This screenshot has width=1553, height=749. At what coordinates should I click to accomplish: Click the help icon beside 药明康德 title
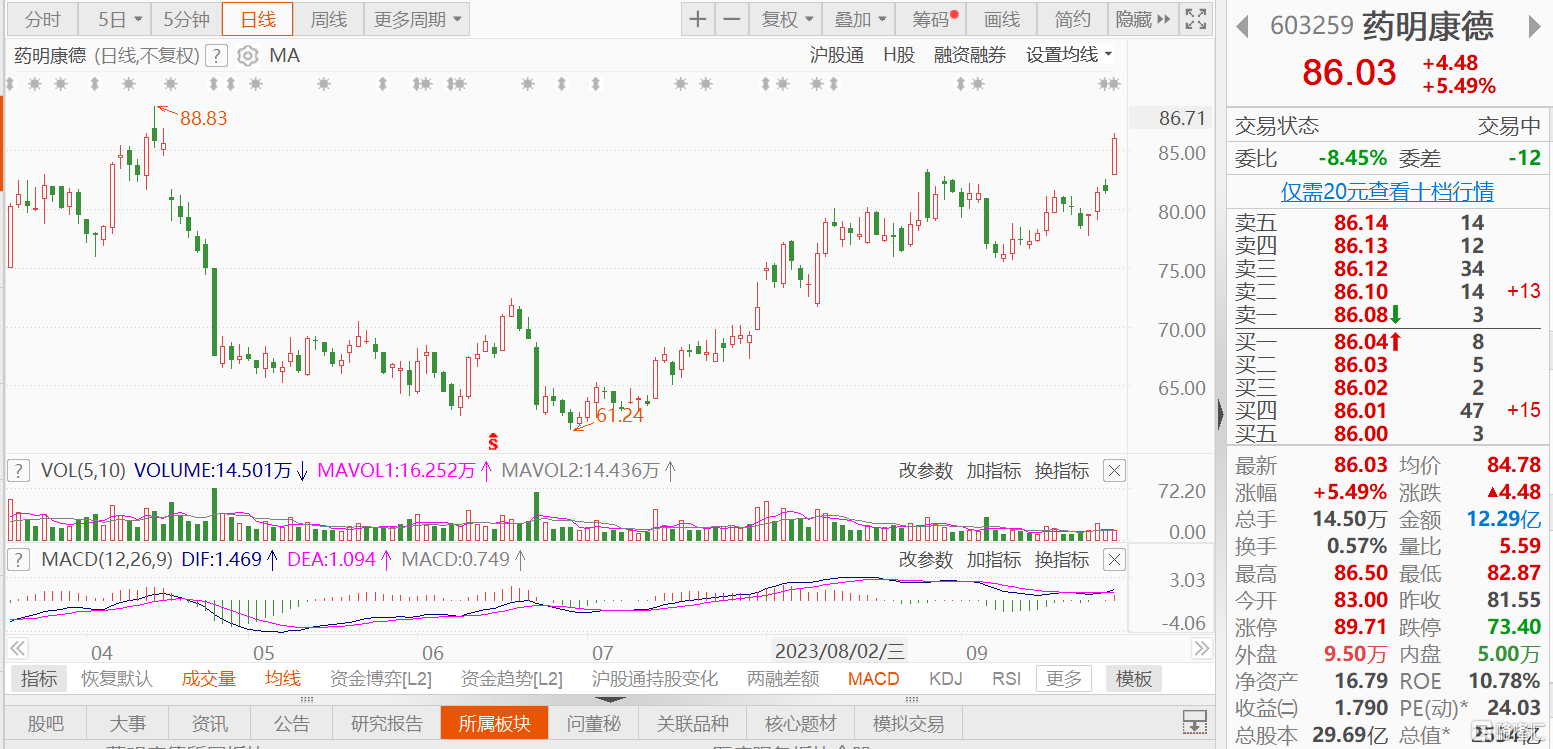coord(217,56)
